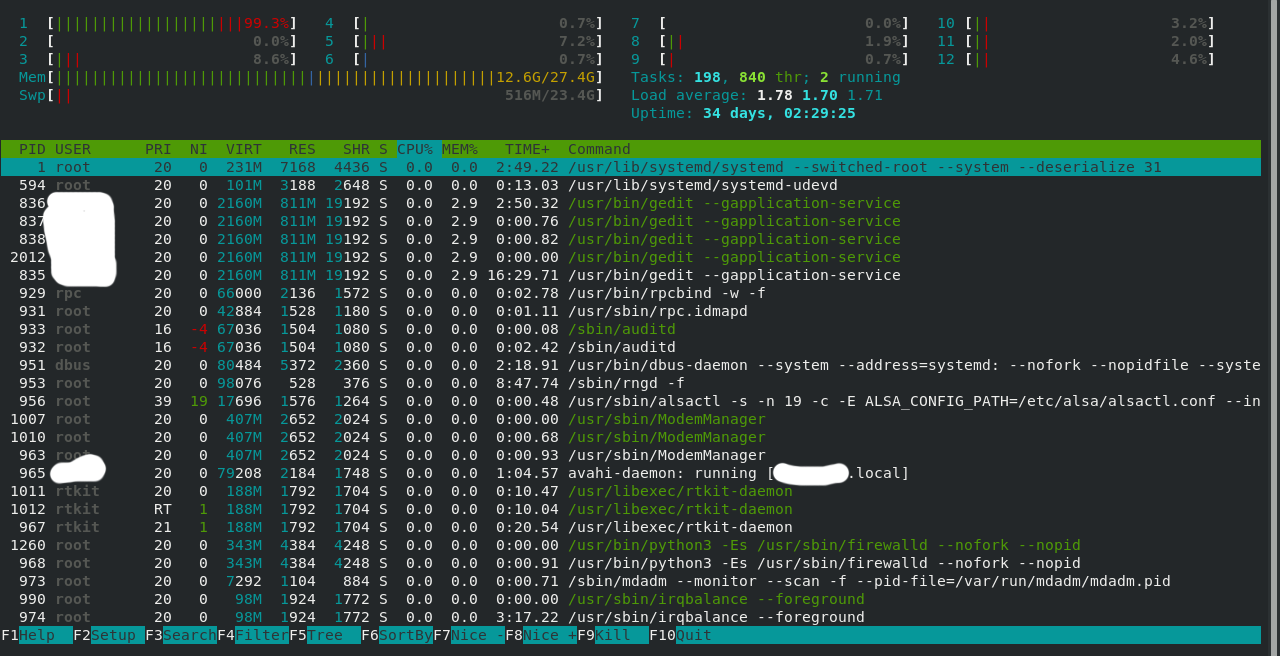Activate F4 Filter in the function bar
The image size is (1280, 656).
253,635
